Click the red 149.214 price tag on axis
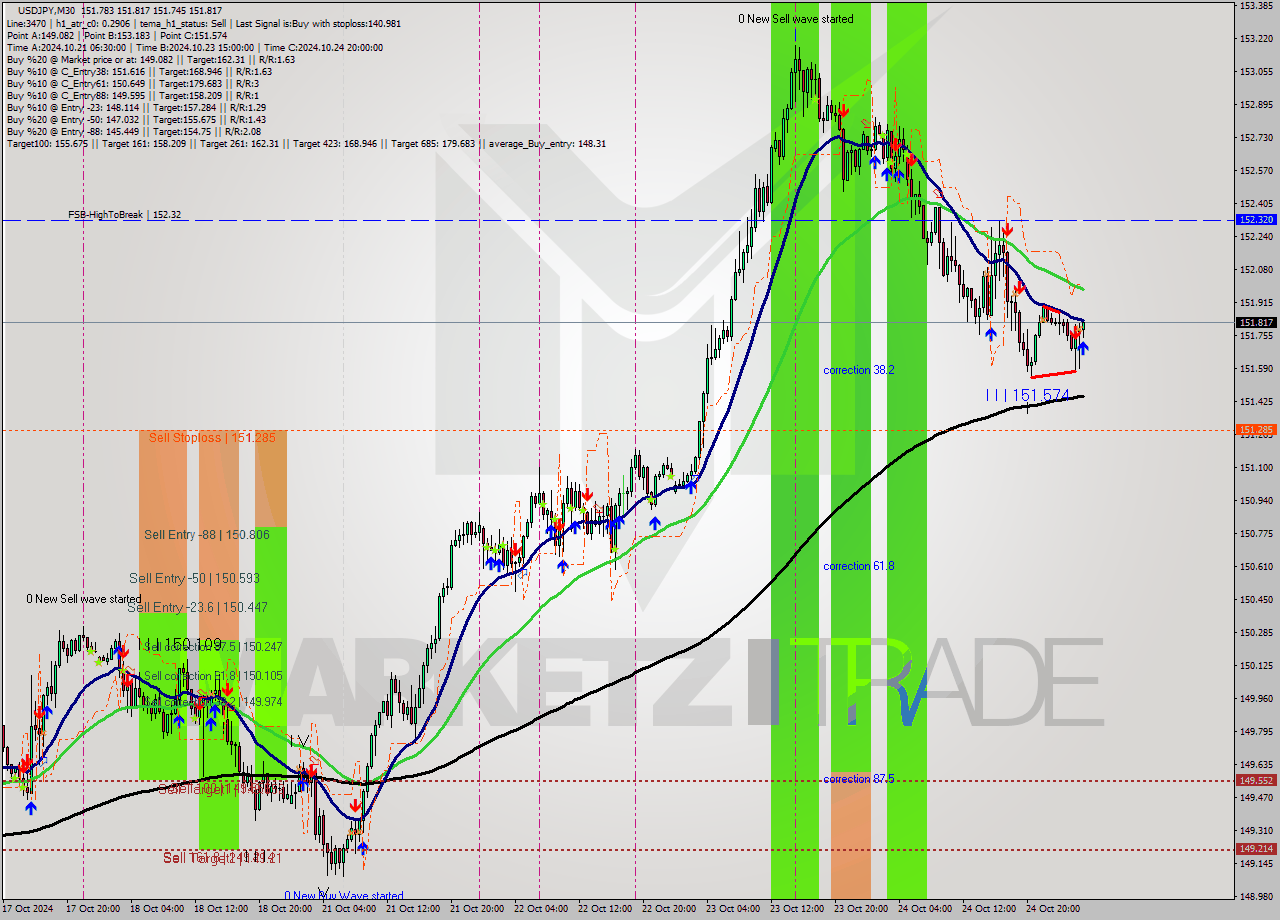 point(1256,849)
